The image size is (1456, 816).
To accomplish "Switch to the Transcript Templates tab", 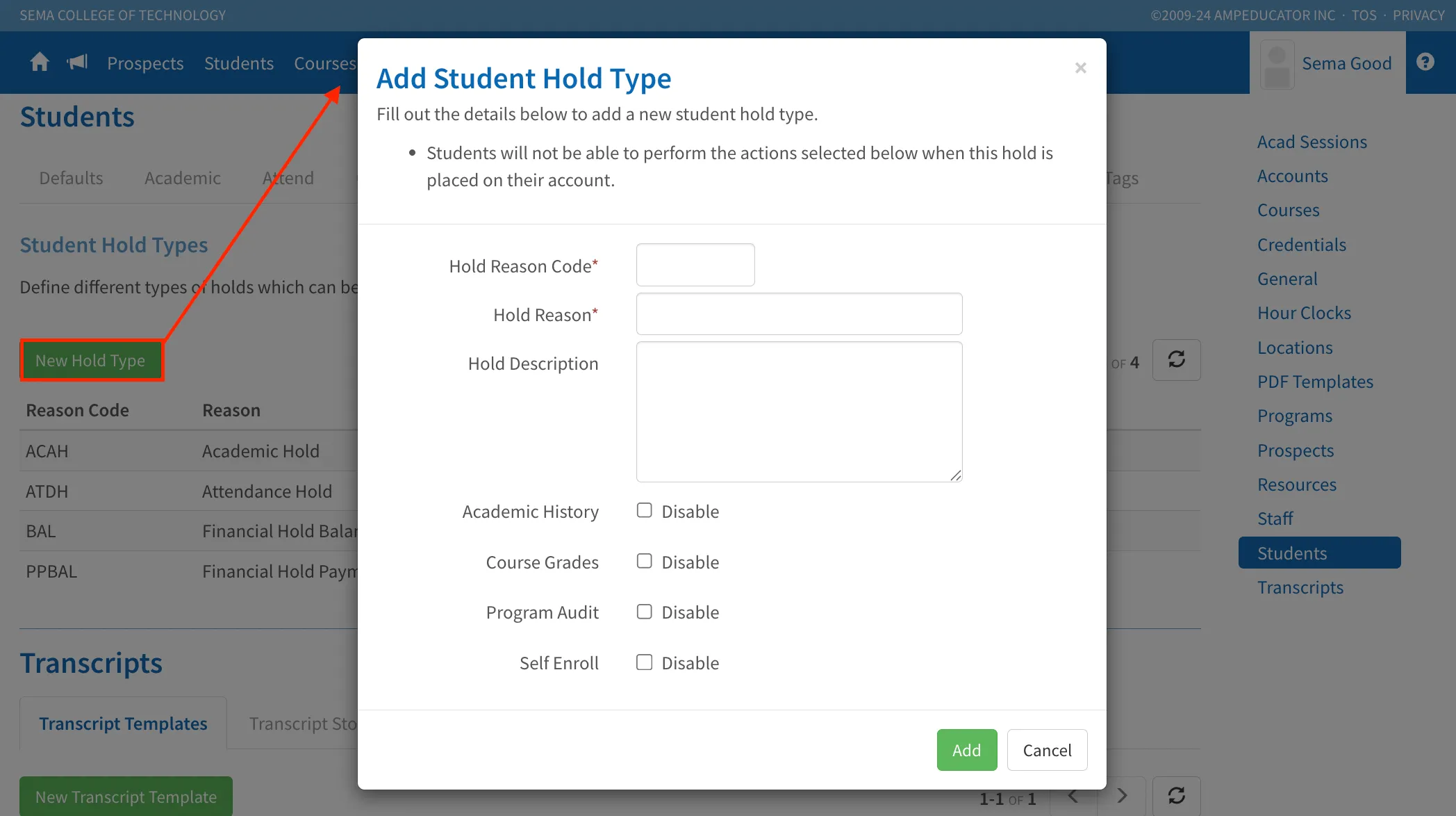I will click(123, 724).
